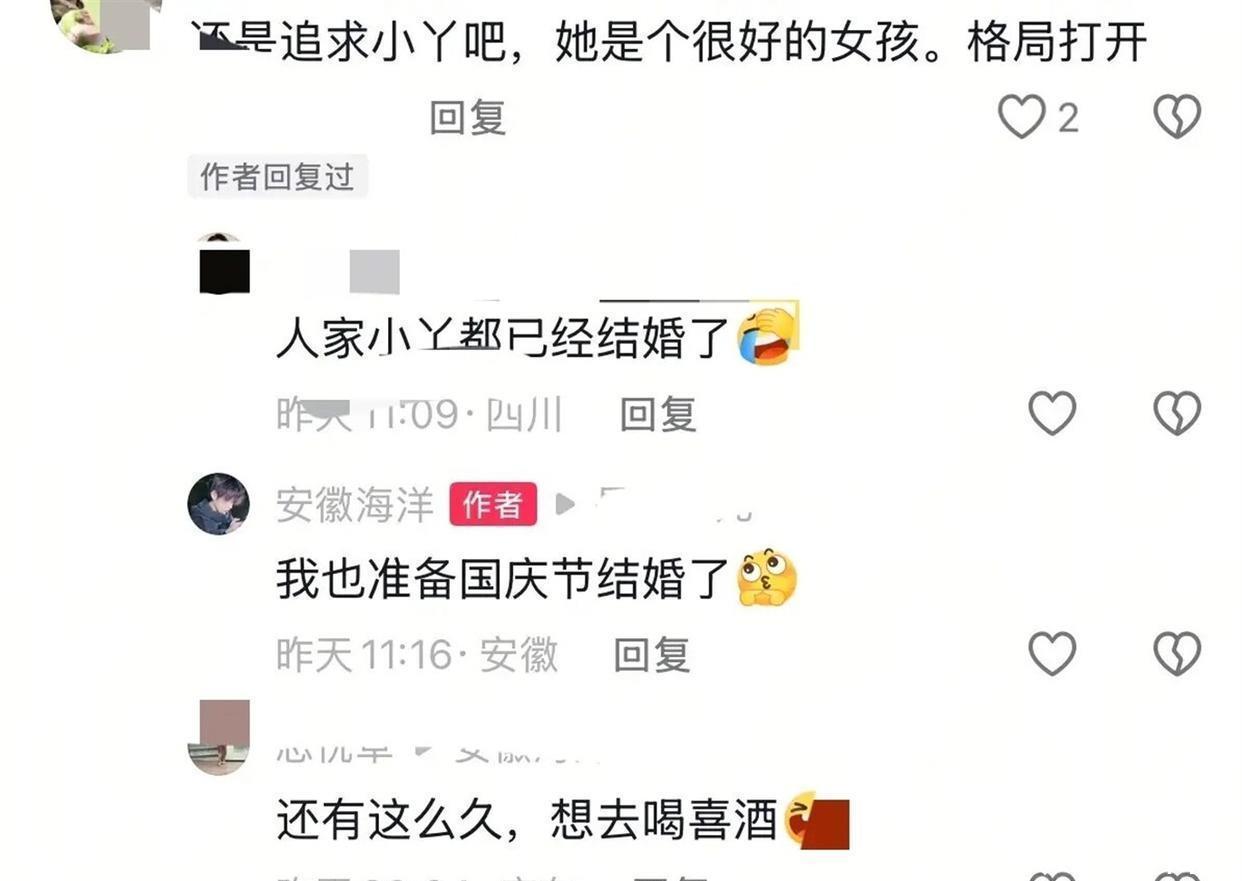Dislike the author's 昨天 11:16 comment
The height and width of the screenshot is (881, 1242).
(1177, 654)
